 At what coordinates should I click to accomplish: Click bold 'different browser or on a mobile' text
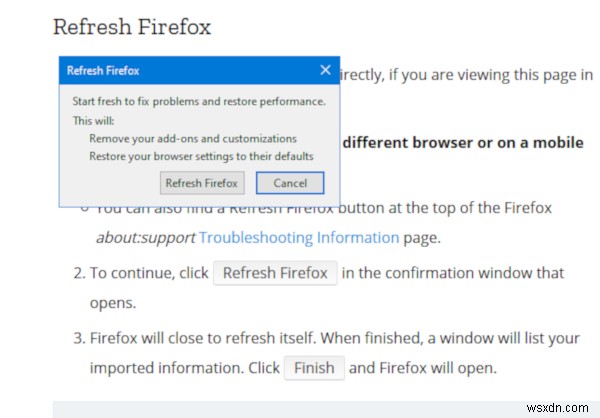[x=463, y=142]
